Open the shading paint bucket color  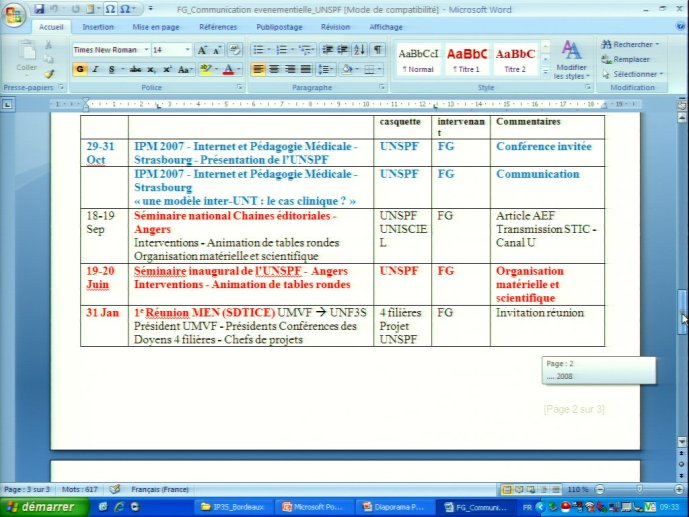(347, 69)
